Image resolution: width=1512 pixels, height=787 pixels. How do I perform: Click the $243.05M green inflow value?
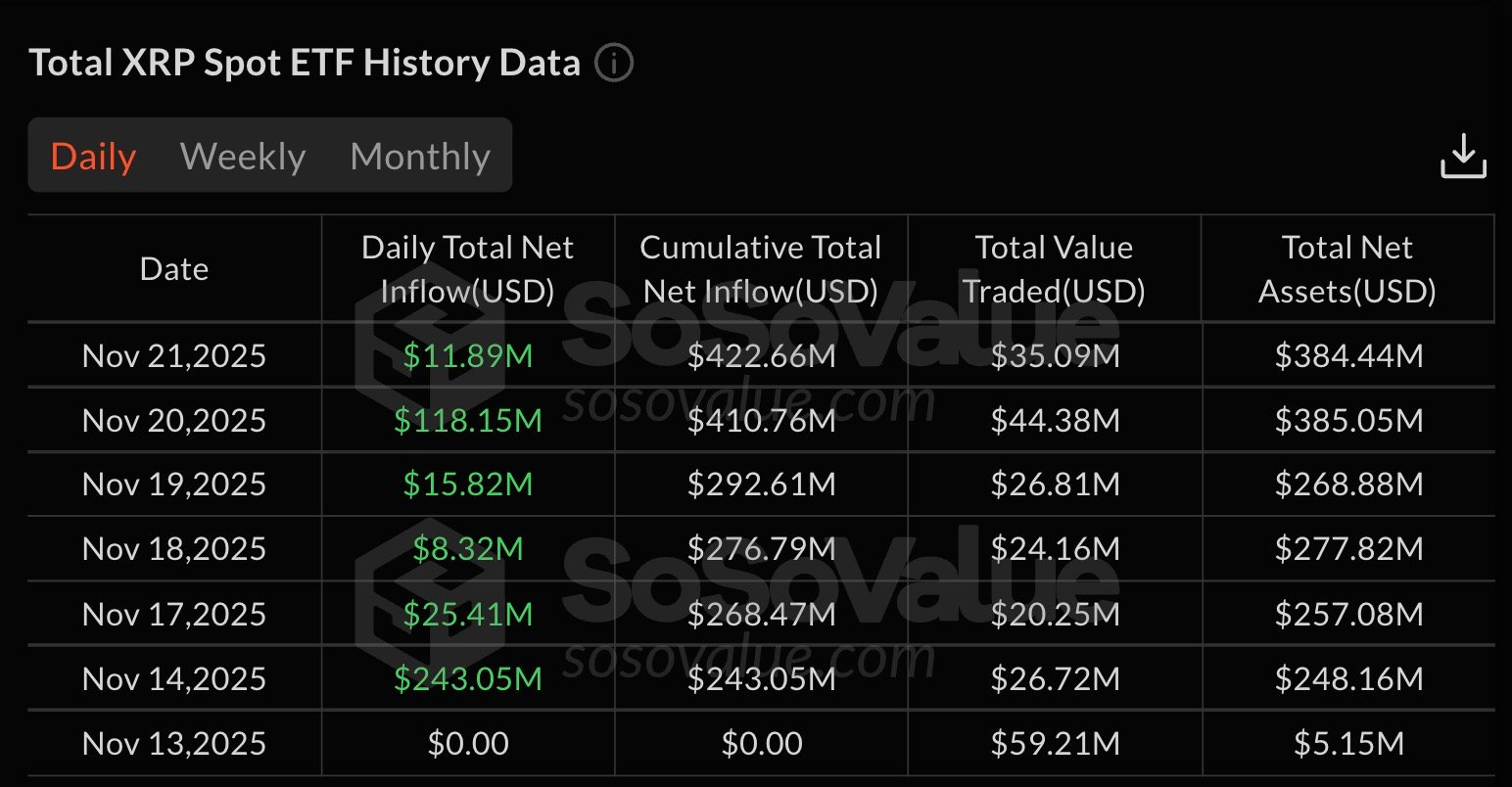point(468,678)
